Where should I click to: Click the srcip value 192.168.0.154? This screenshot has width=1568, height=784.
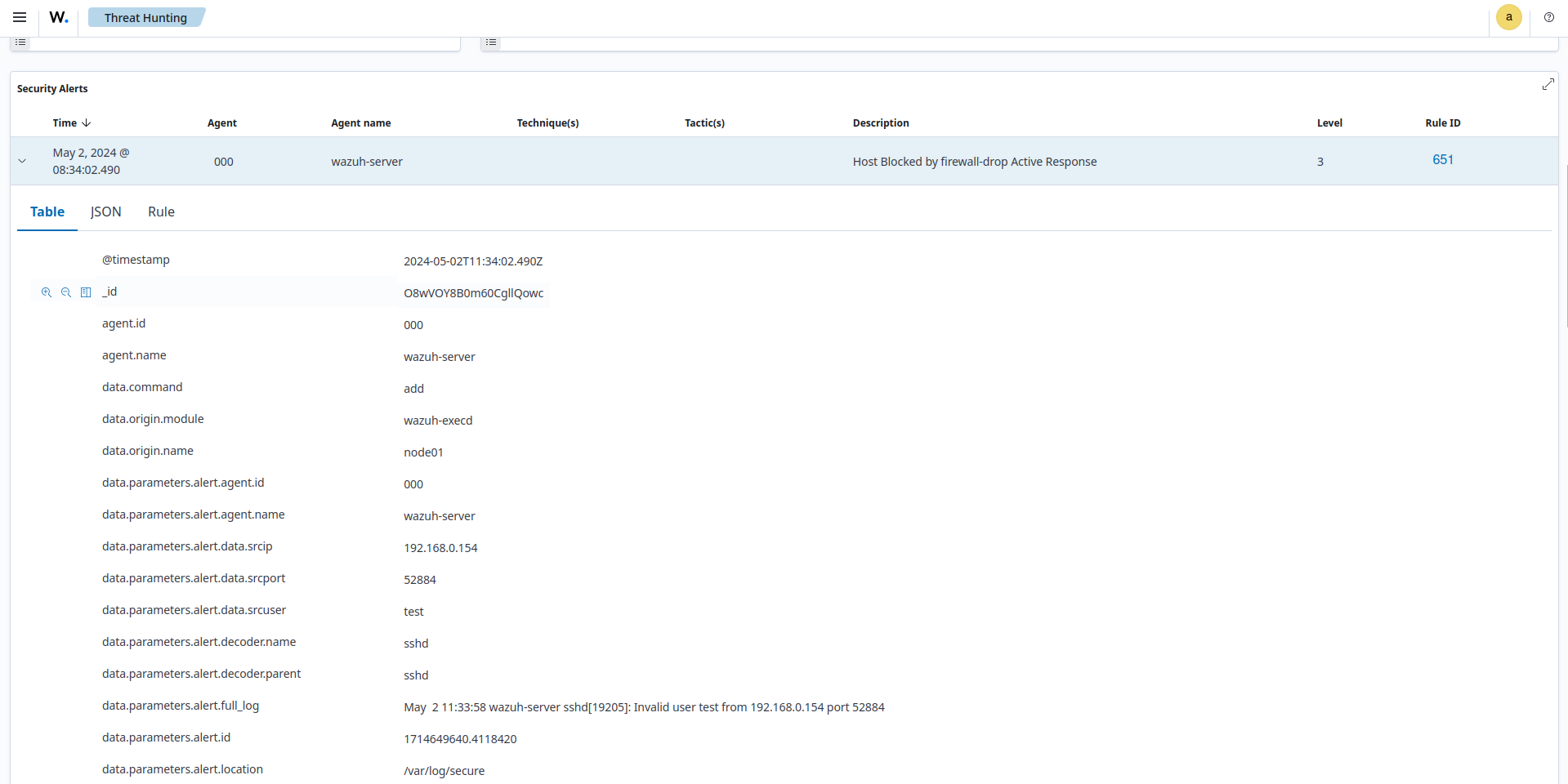tap(440, 548)
